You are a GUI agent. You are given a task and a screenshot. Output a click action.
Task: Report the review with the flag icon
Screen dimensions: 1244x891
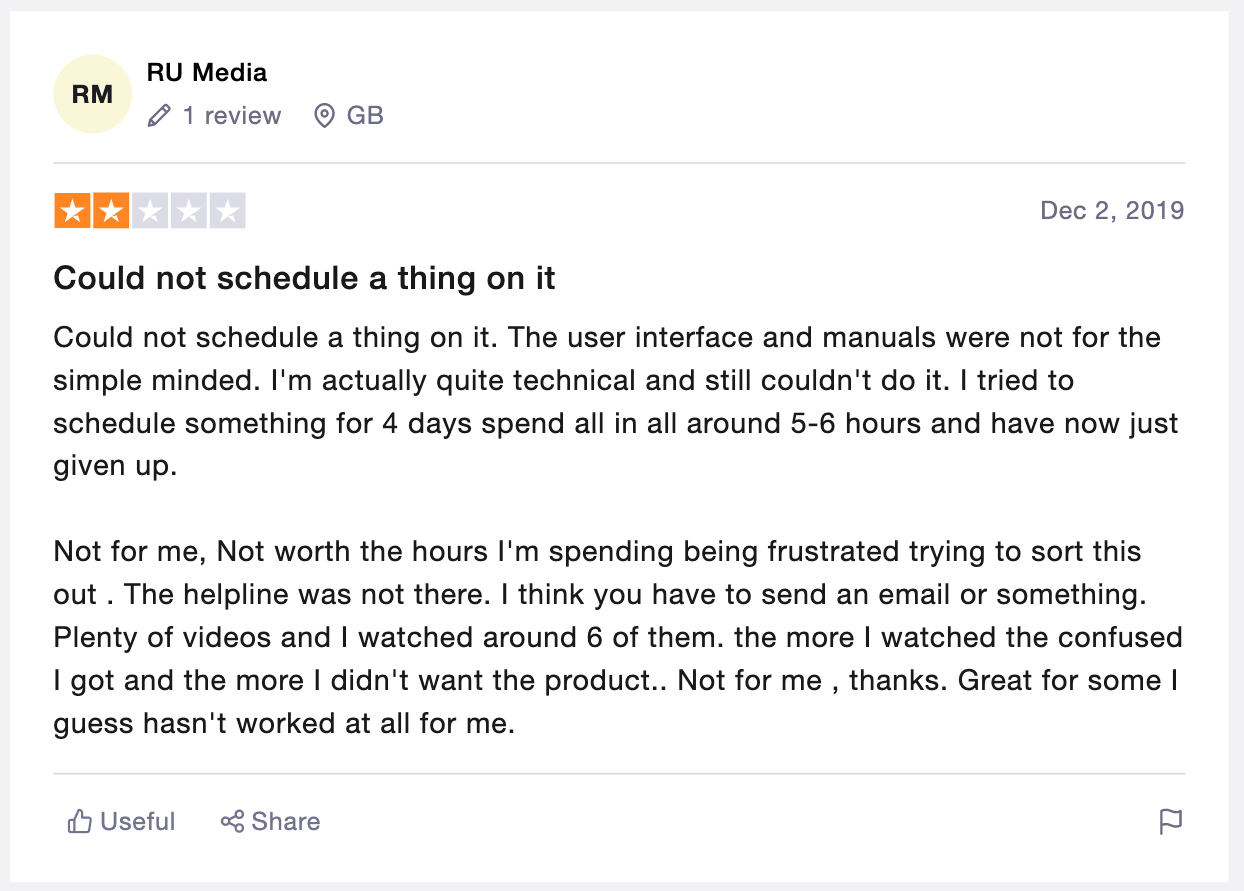pyautogui.click(x=1170, y=822)
